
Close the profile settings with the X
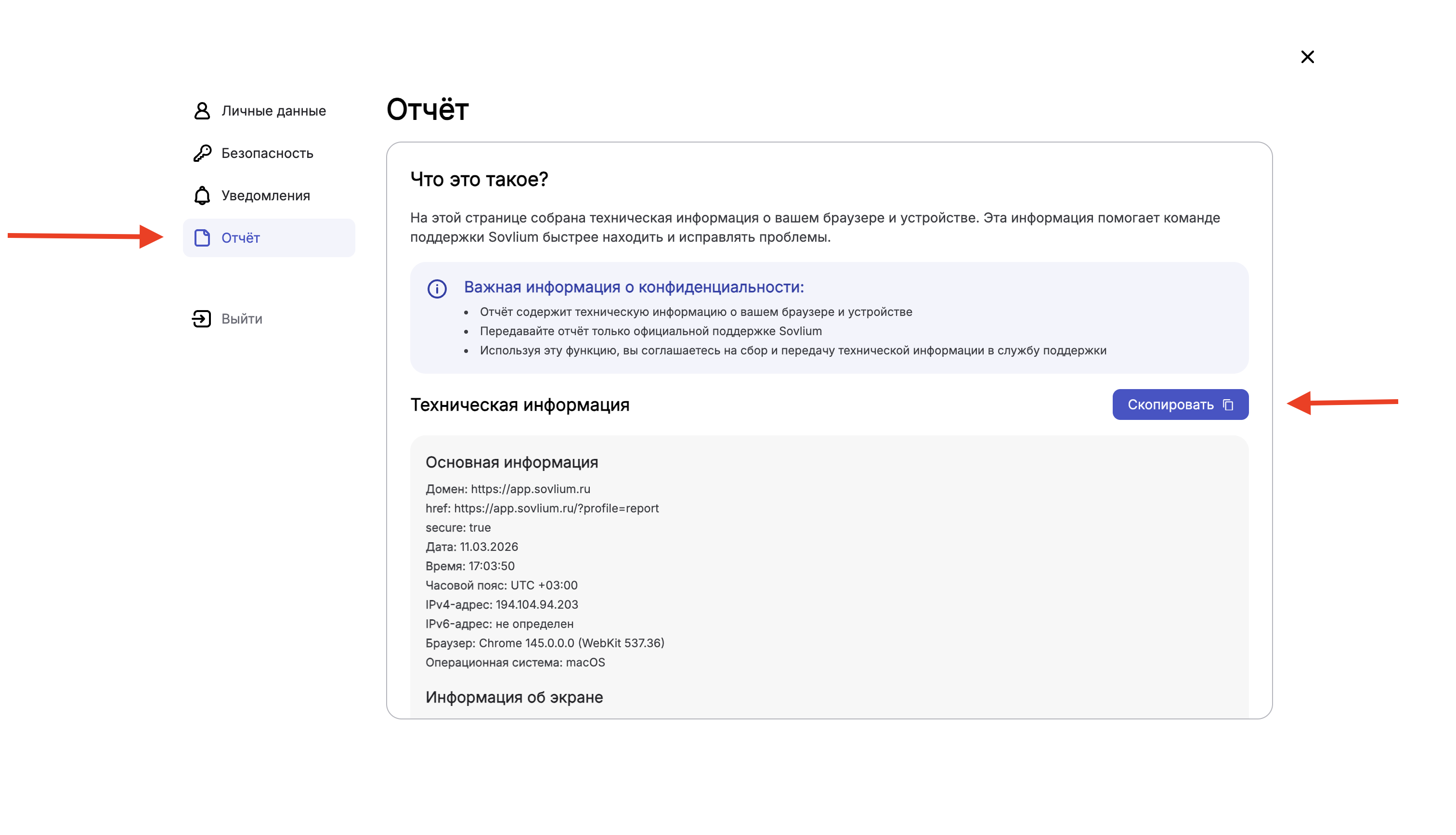coord(1308,57)
